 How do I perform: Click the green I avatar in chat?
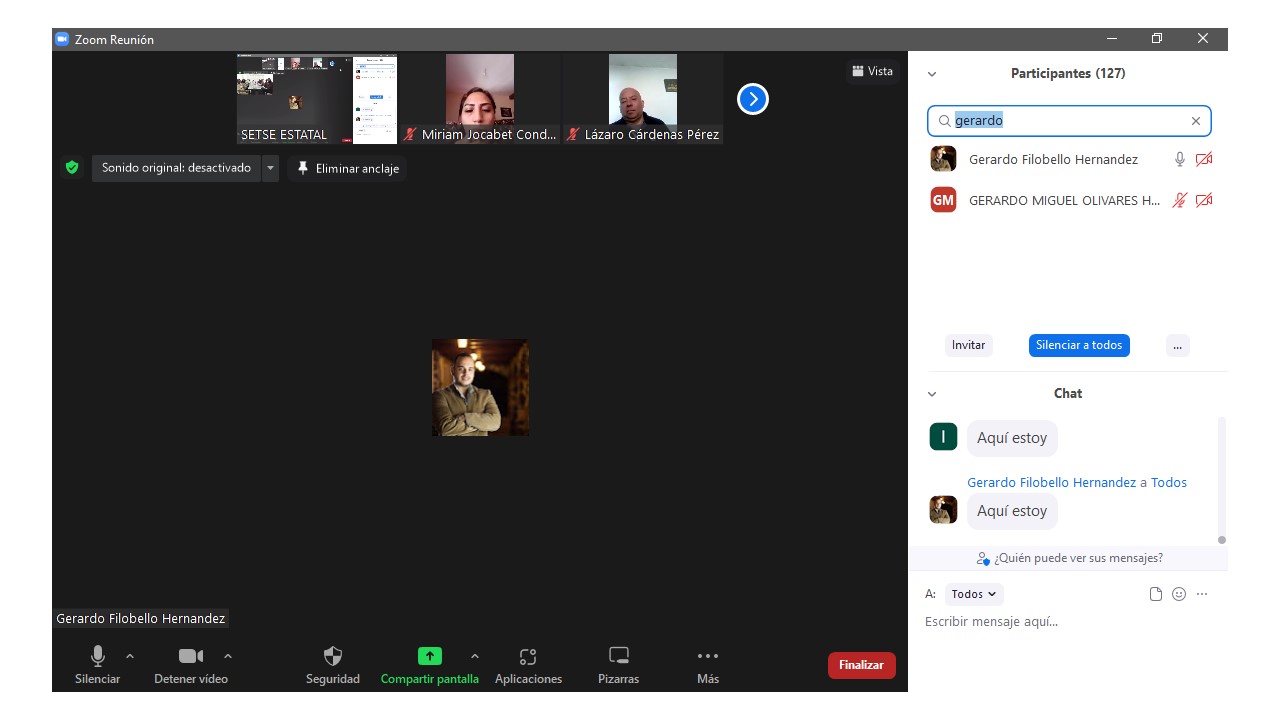[x=943, y=437]
